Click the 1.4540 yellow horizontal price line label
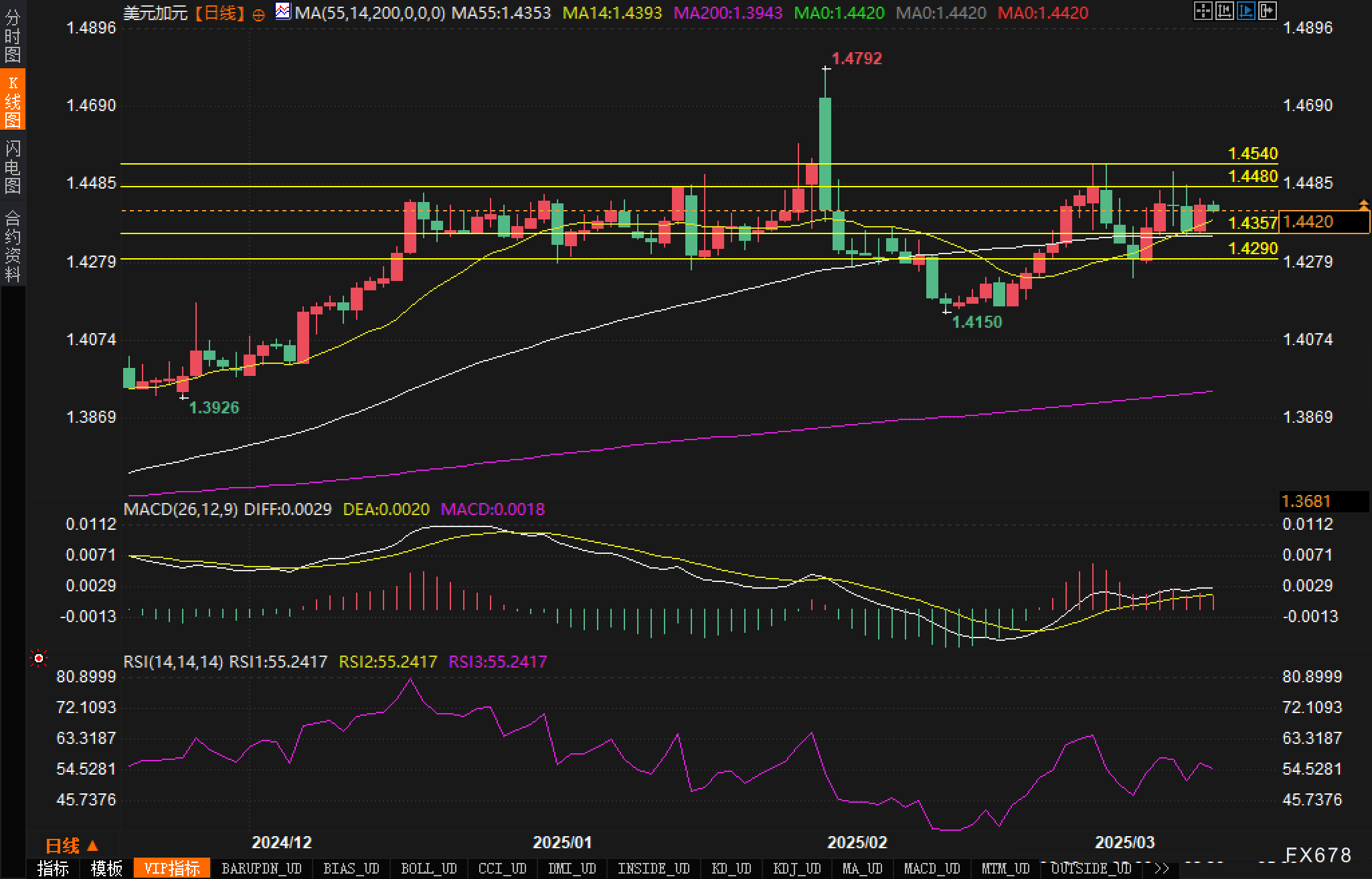This screenshot has width=1372, height=879. [x=1253, y=154]
